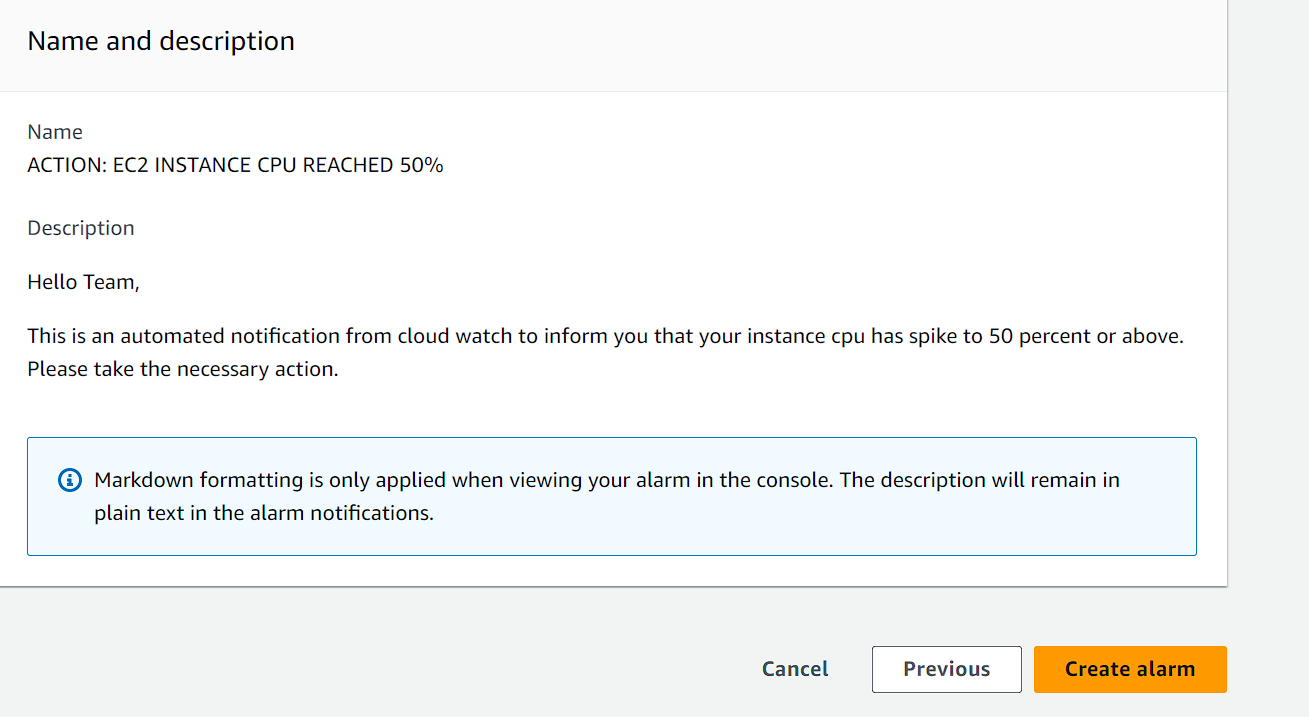Image resolution: width=1309 pixels, height=717 pixels.
Task: Cancel the alarm creation
Action: 795,669
